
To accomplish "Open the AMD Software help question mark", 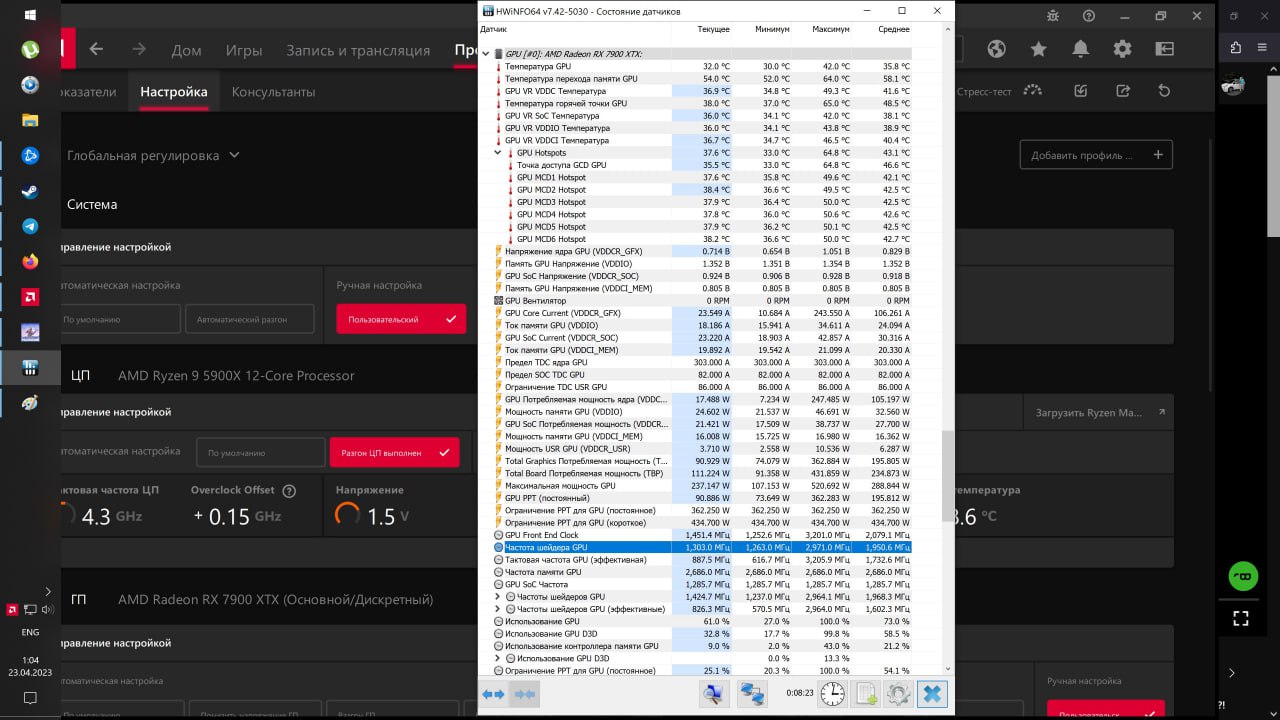I will point(1089,16).
